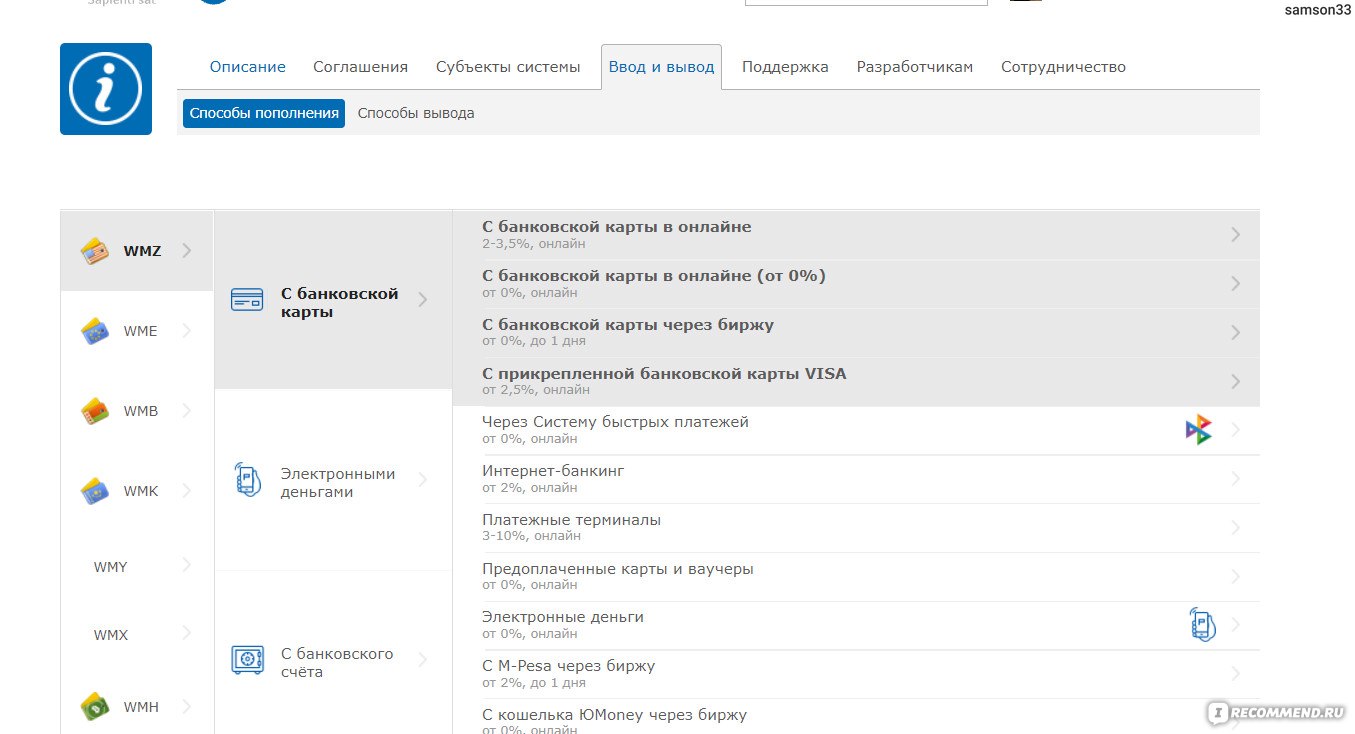The image size is (1355, 734).
Task: Expand С банковской карты category chevron
Action: pos(423,299)
